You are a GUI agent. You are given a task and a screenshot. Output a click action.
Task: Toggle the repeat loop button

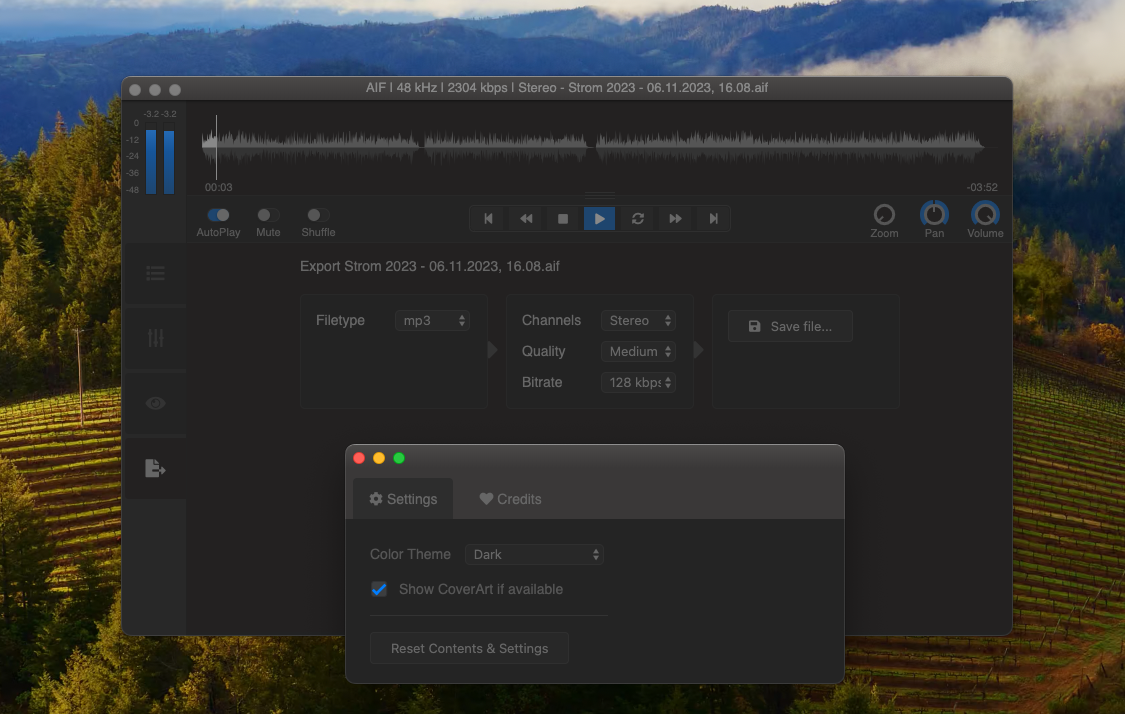tap(637, 218)
